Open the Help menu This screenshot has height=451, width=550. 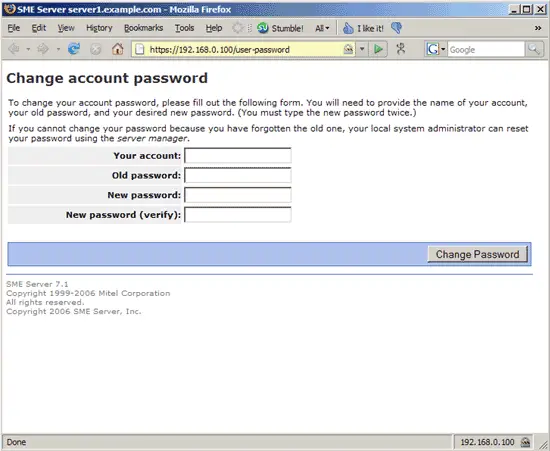tap(214, 28)
